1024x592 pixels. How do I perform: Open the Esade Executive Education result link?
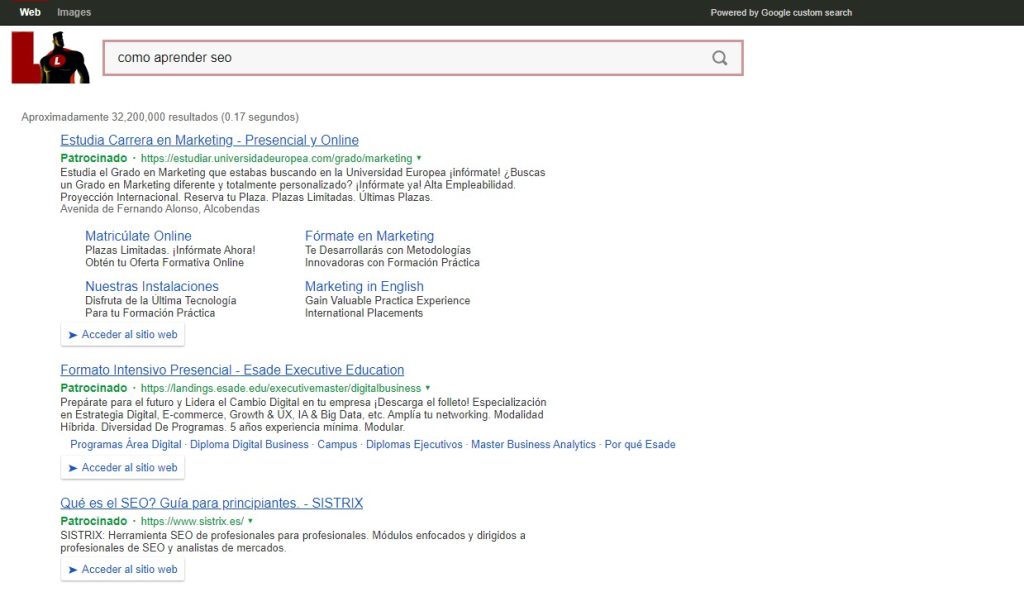coord(231,370)
